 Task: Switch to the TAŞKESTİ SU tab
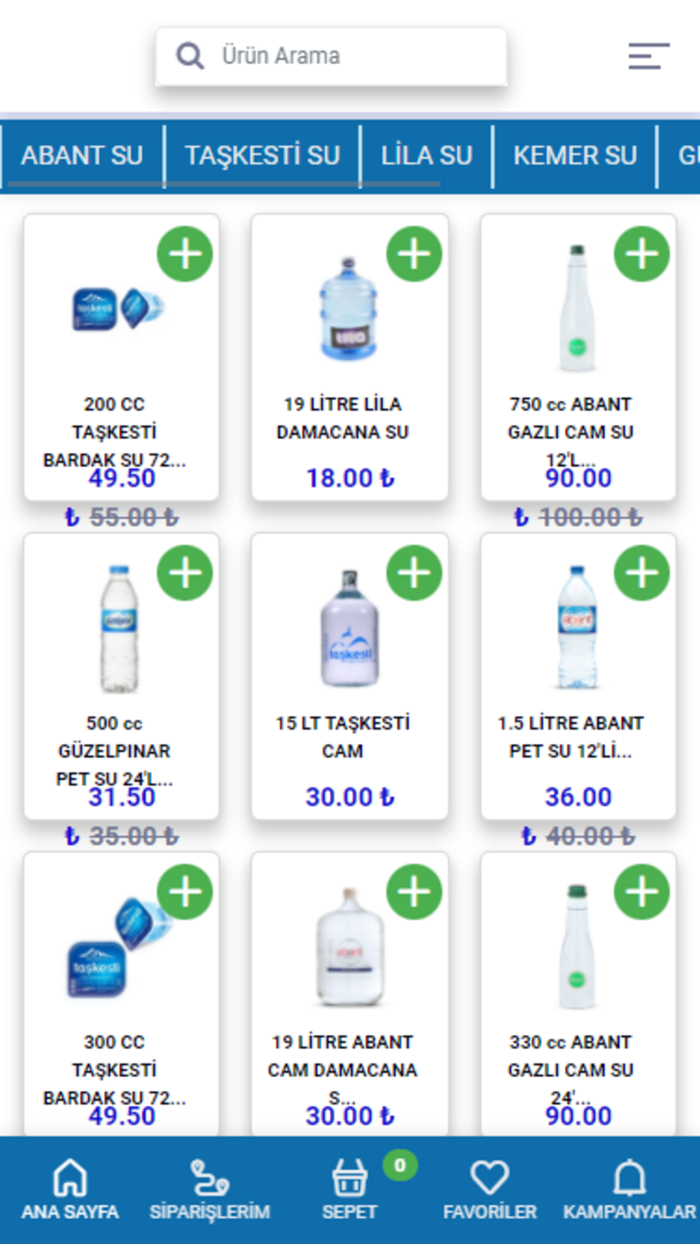(262, 156)
